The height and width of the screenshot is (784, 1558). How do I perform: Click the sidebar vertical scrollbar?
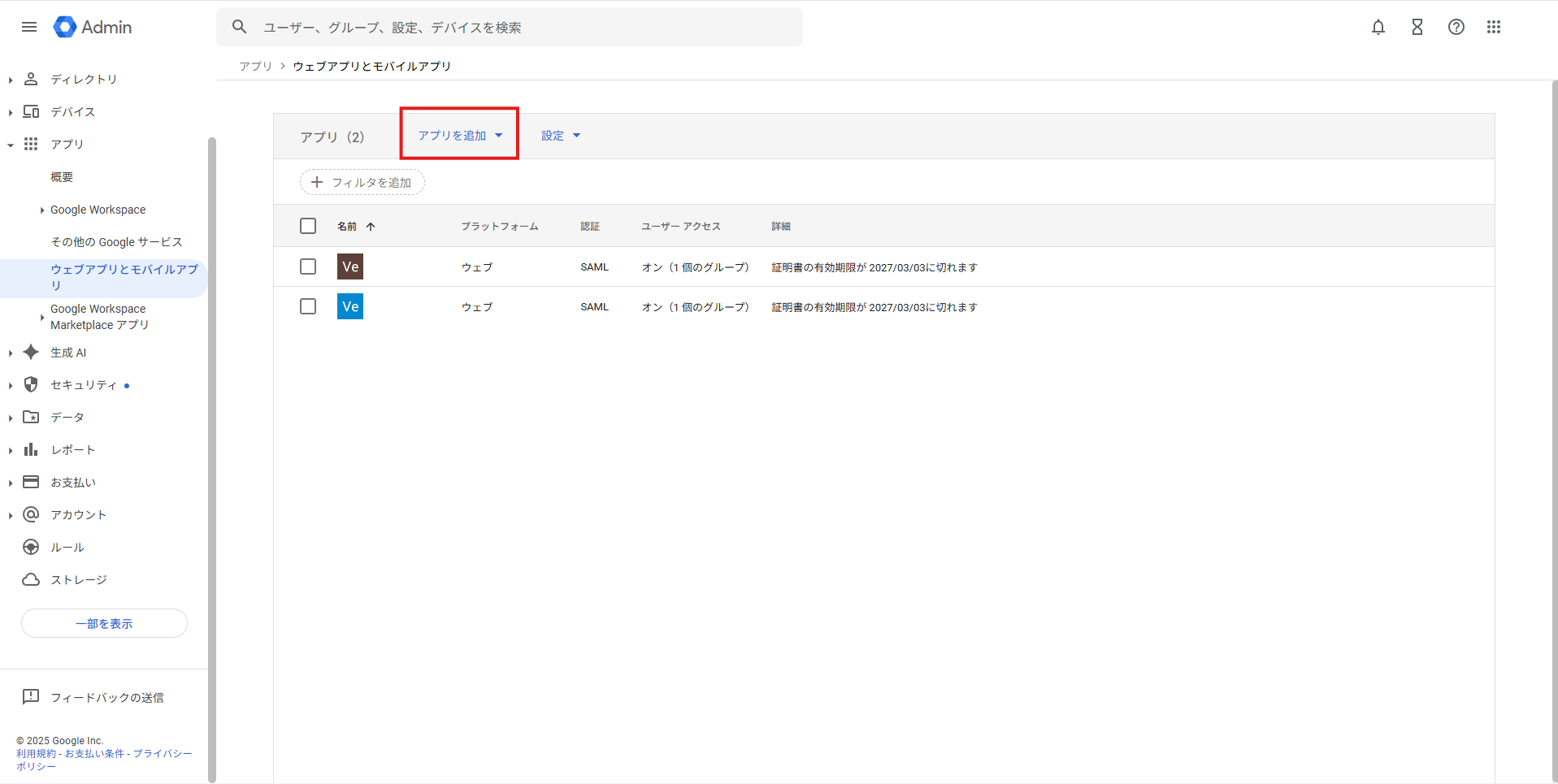click(x=212, y=459)
